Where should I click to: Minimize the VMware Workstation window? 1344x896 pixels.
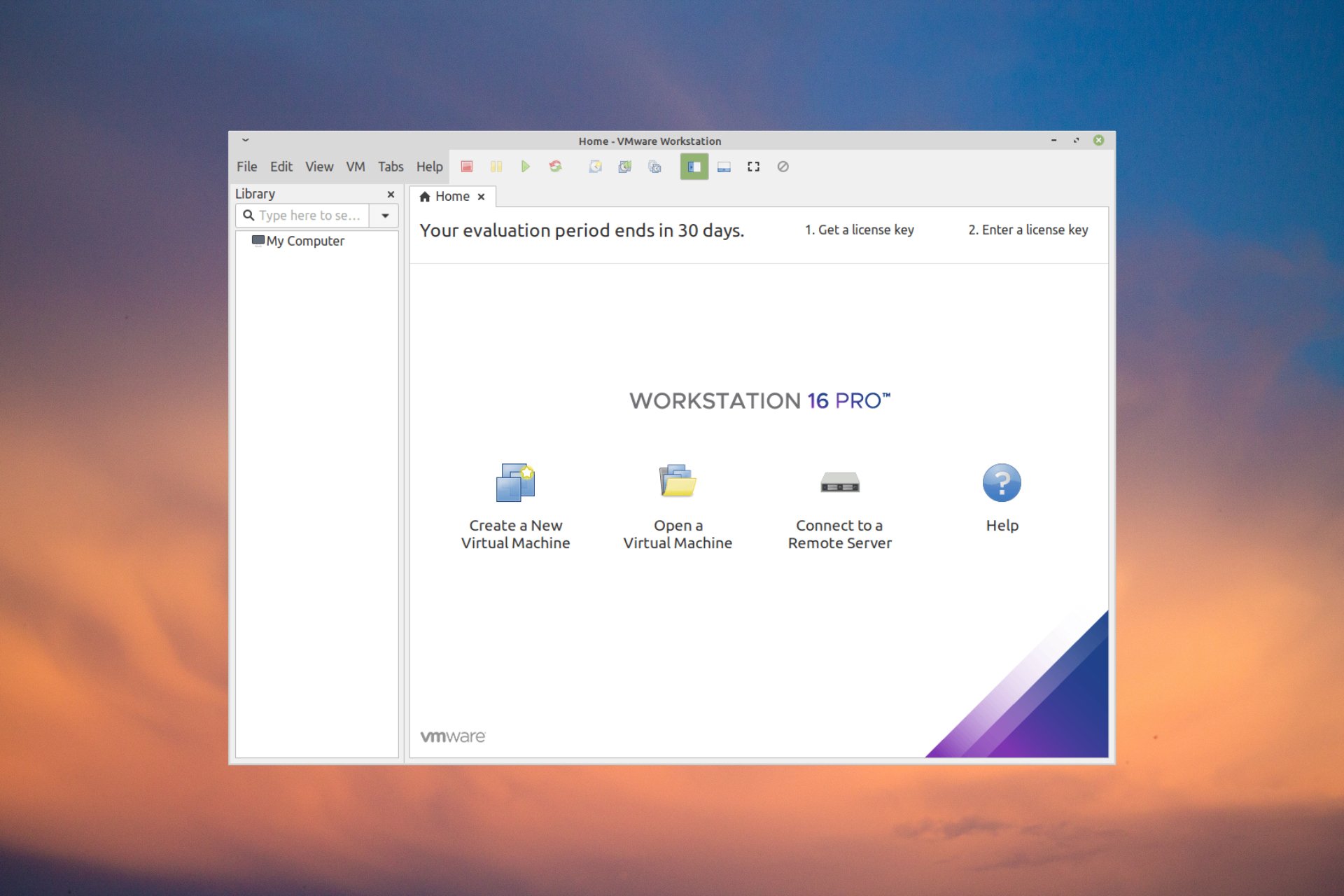pyautogui.click(x=1053, y=140)
